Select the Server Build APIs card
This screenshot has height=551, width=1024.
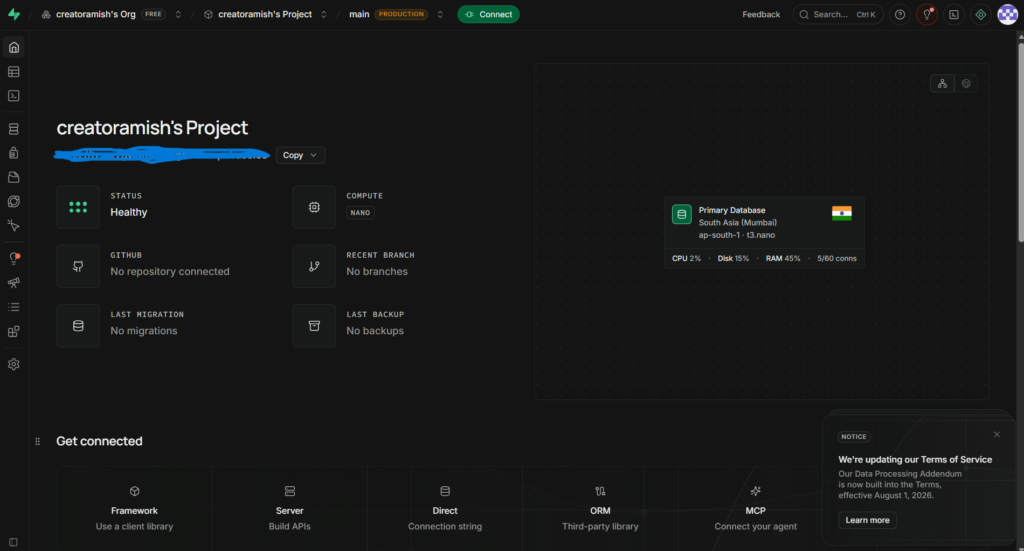point(289,509)
